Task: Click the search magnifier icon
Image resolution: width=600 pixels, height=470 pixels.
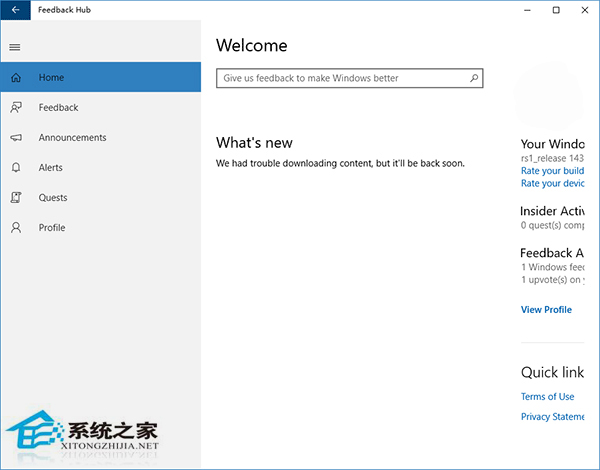Action: click(474, 78)
